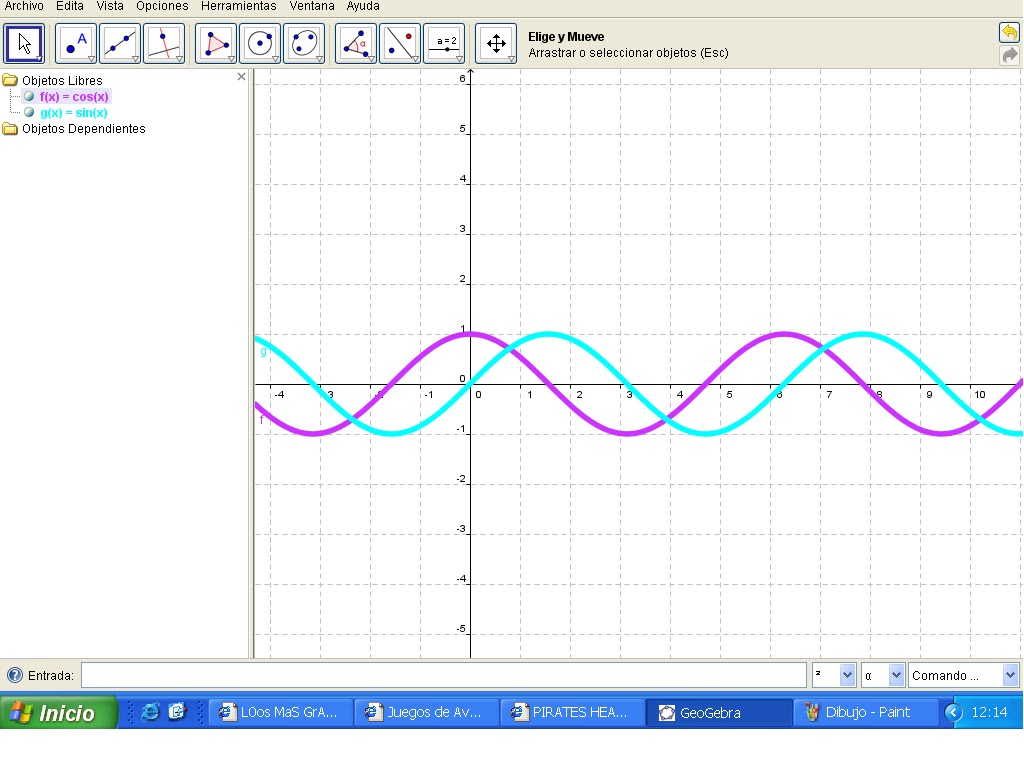Screen dimensions: 1024x768
Task: Click the Redo arrow icon
Action: point(1009,55)
